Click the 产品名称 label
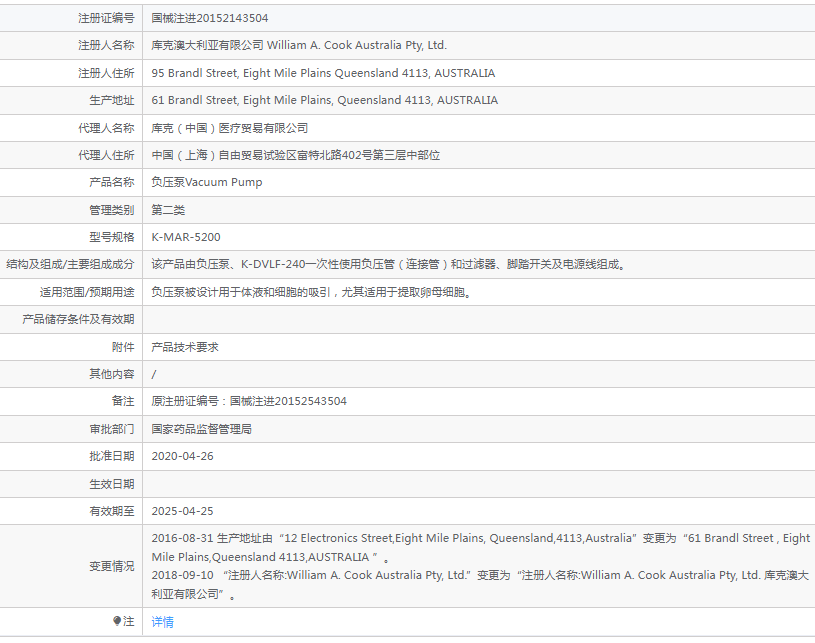 (112, 182)
